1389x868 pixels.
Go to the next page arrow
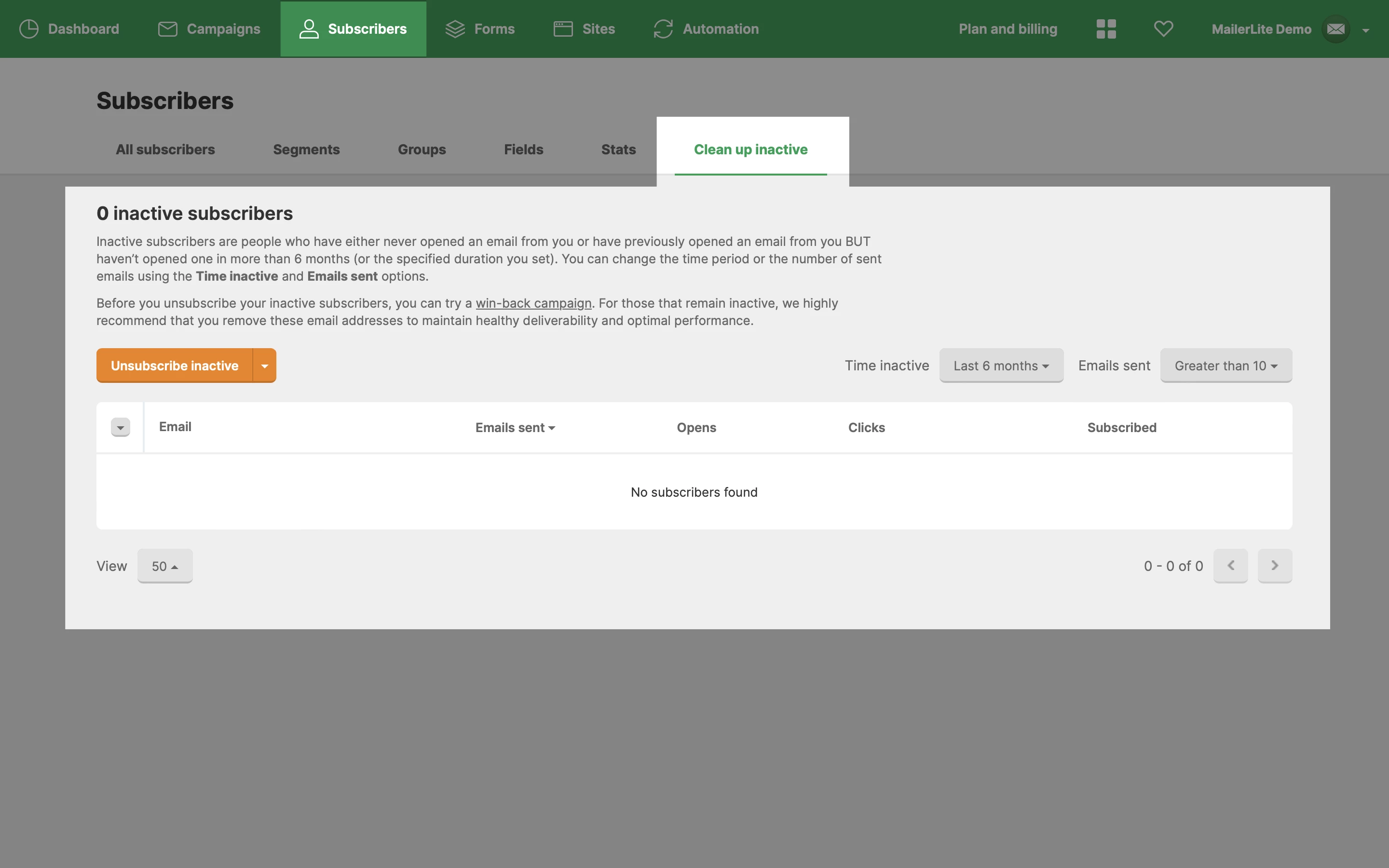[x=1275, y=566]
